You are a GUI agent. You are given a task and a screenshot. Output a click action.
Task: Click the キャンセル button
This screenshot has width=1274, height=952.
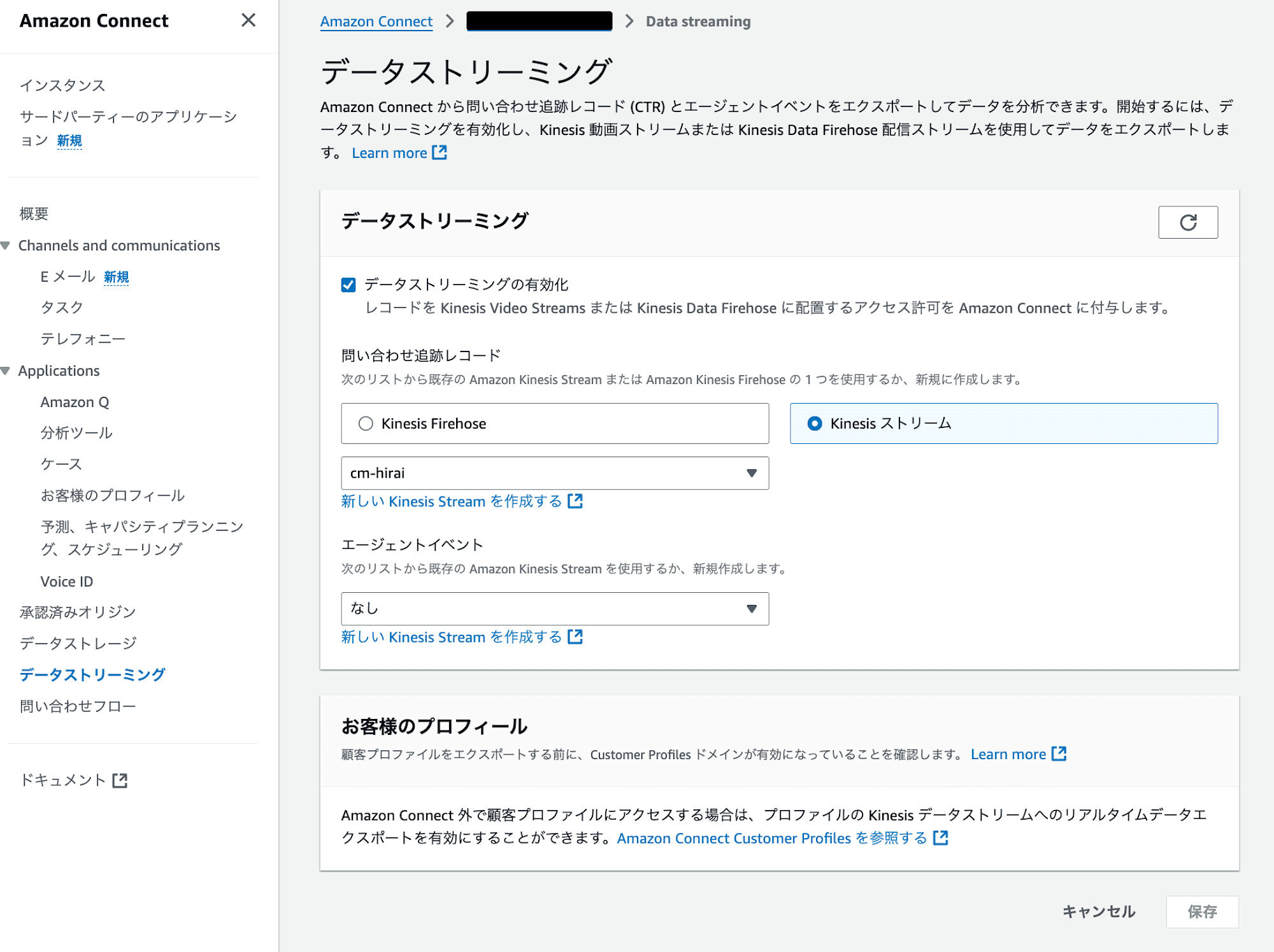(x=1099, y=912)
